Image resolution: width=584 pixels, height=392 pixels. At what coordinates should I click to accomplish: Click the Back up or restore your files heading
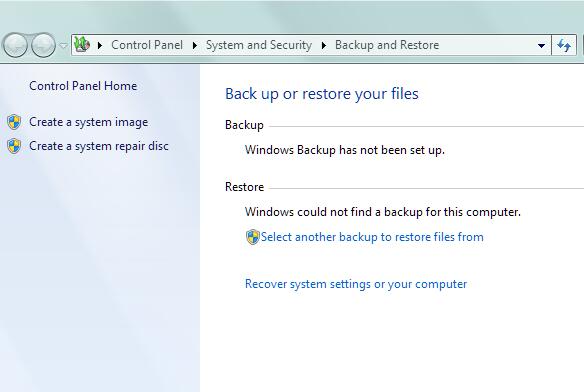322,94
